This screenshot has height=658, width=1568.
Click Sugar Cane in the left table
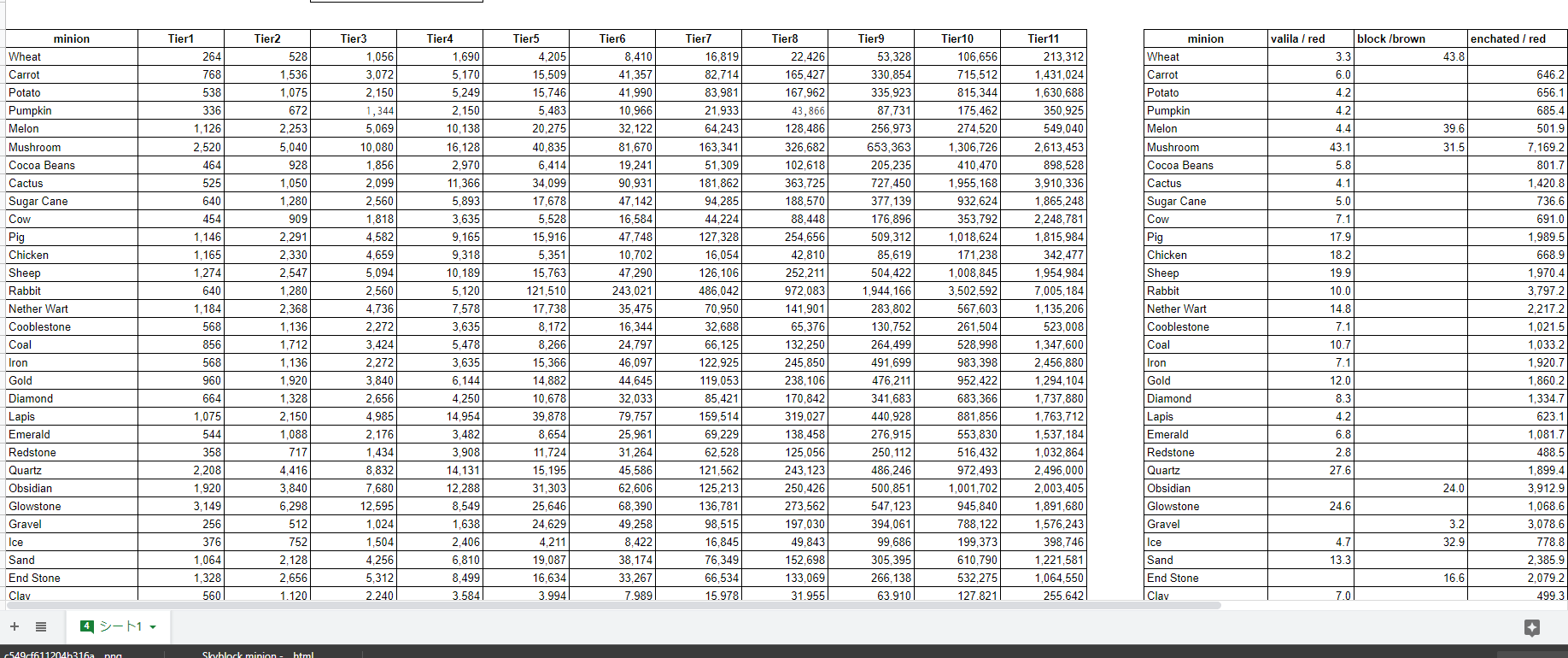tap(72, 201)
